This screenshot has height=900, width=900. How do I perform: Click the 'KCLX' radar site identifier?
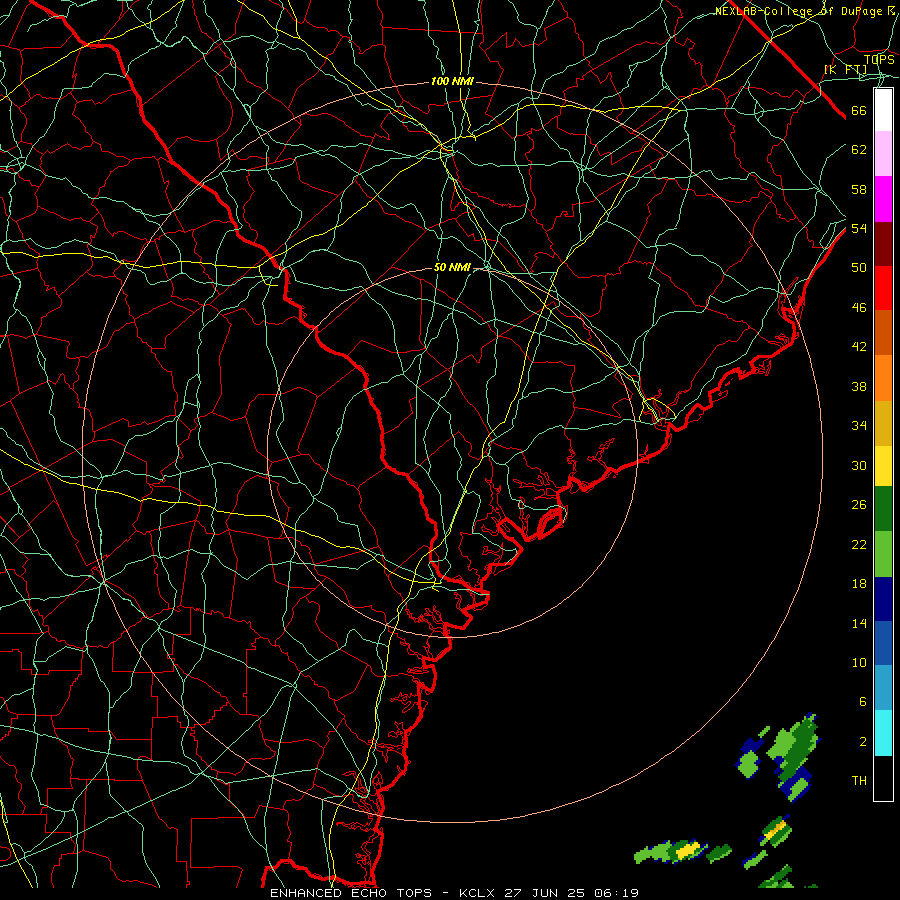click(x=479, y=893)
